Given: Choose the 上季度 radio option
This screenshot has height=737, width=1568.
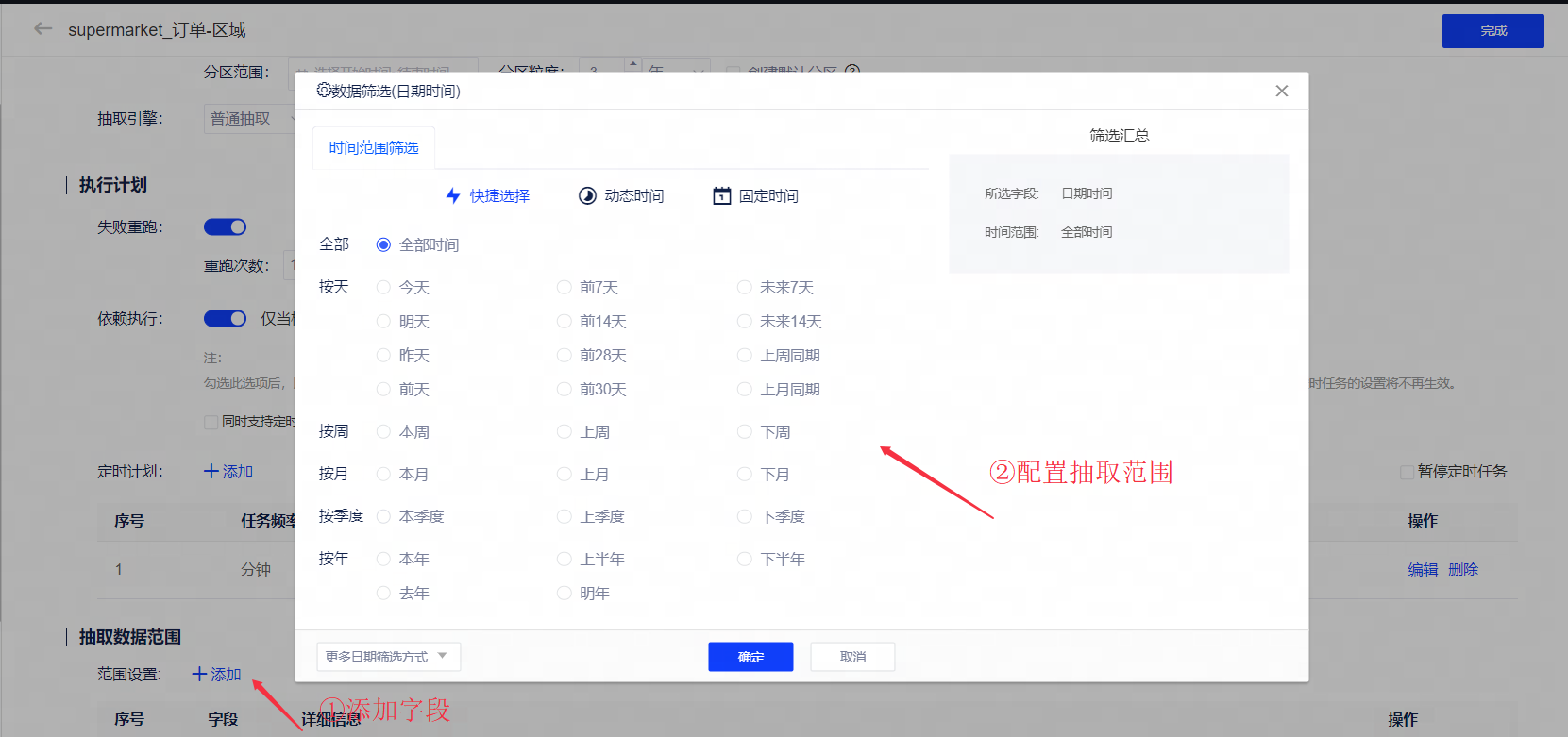Looking at the screenshot, I should pyautogui.click(x=564, y=516).
